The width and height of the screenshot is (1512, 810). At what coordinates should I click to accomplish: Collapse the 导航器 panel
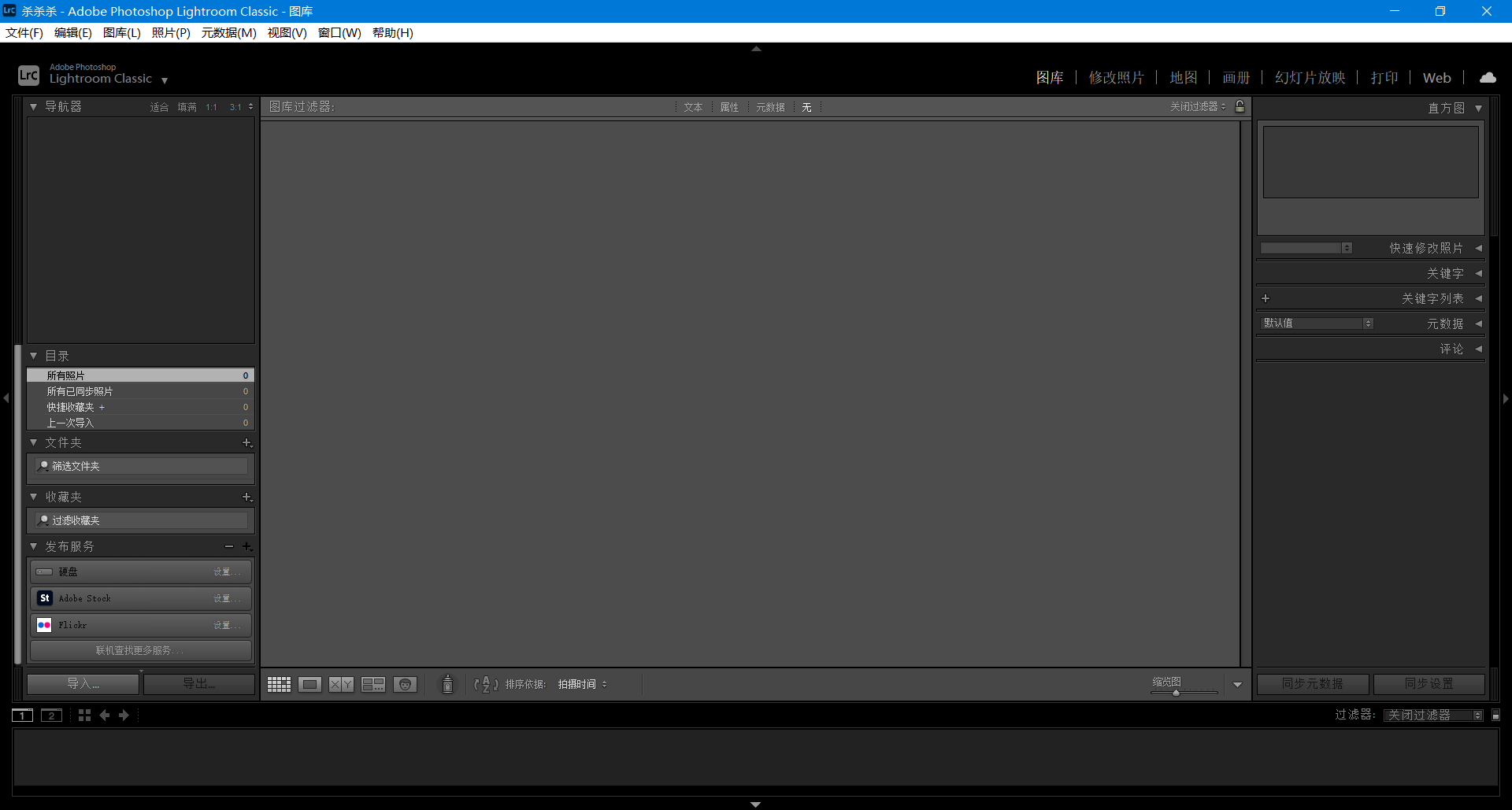click(34, 106)
